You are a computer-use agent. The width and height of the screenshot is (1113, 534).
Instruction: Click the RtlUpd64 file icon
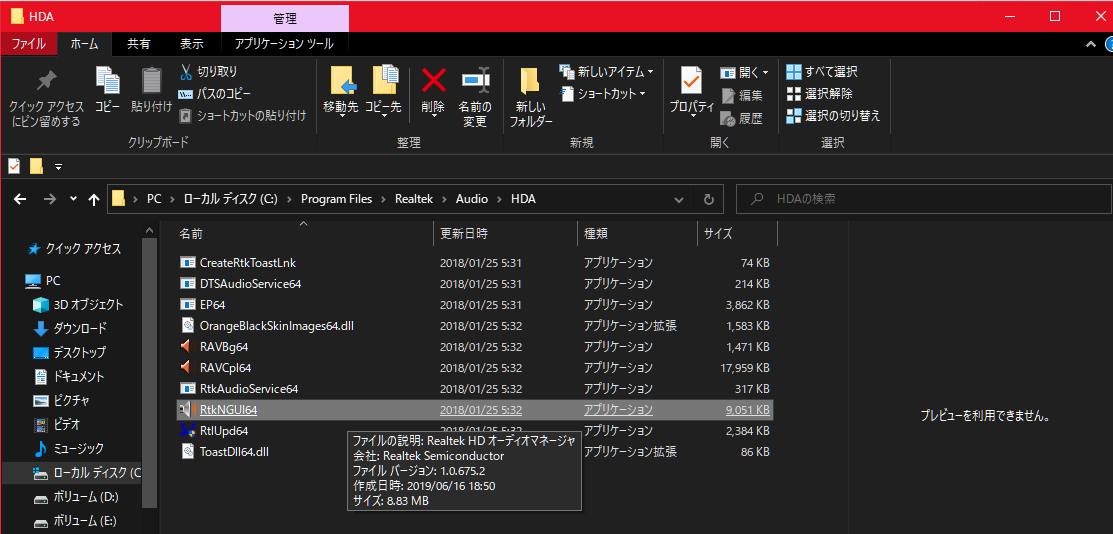click(187, 430)
